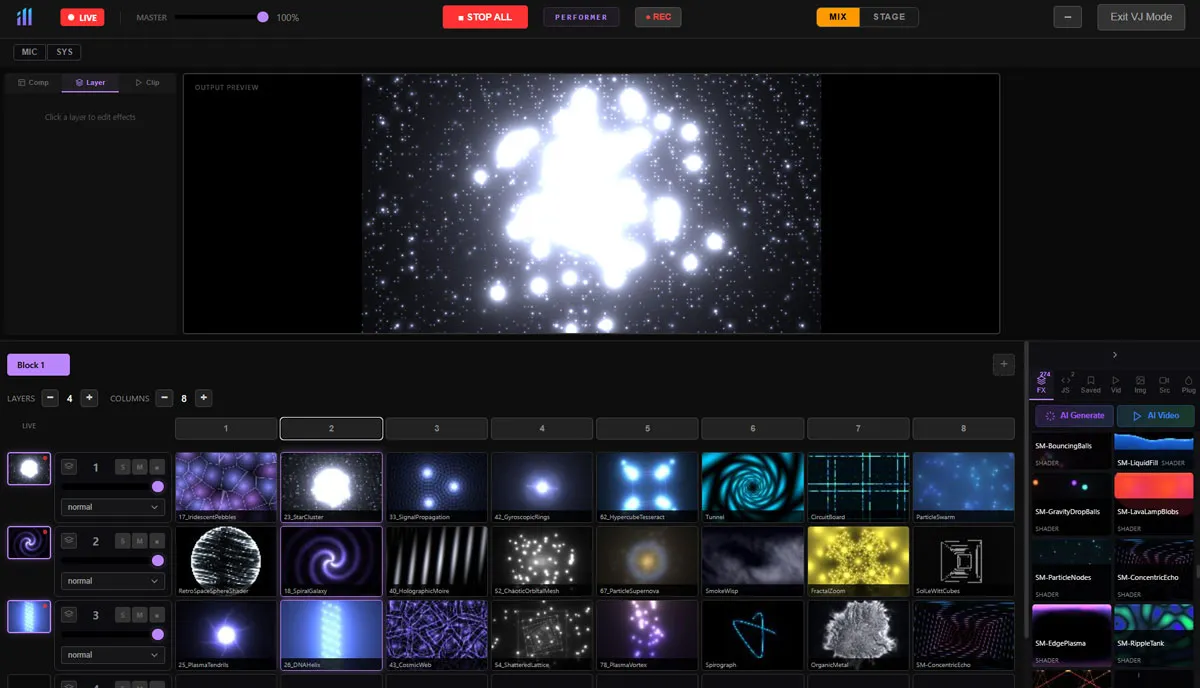
Task: Switch to the Comp tab
Action: (x=33, y=82)
